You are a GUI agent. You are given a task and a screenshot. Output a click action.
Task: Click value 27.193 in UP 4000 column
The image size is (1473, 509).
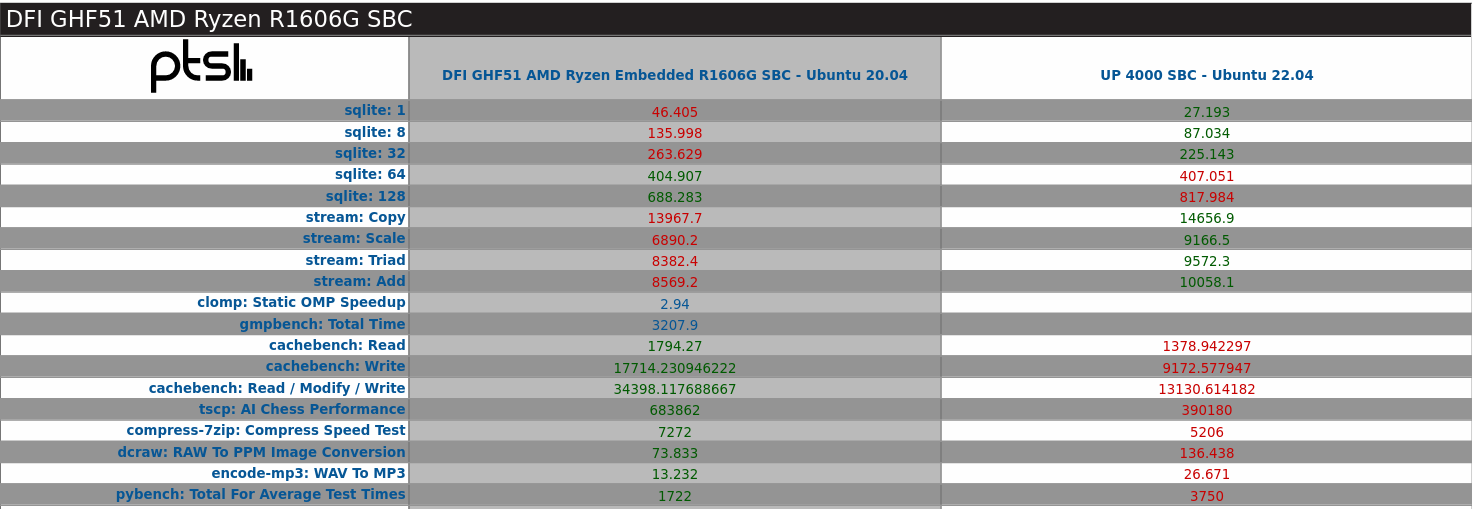click(1207, 112)
